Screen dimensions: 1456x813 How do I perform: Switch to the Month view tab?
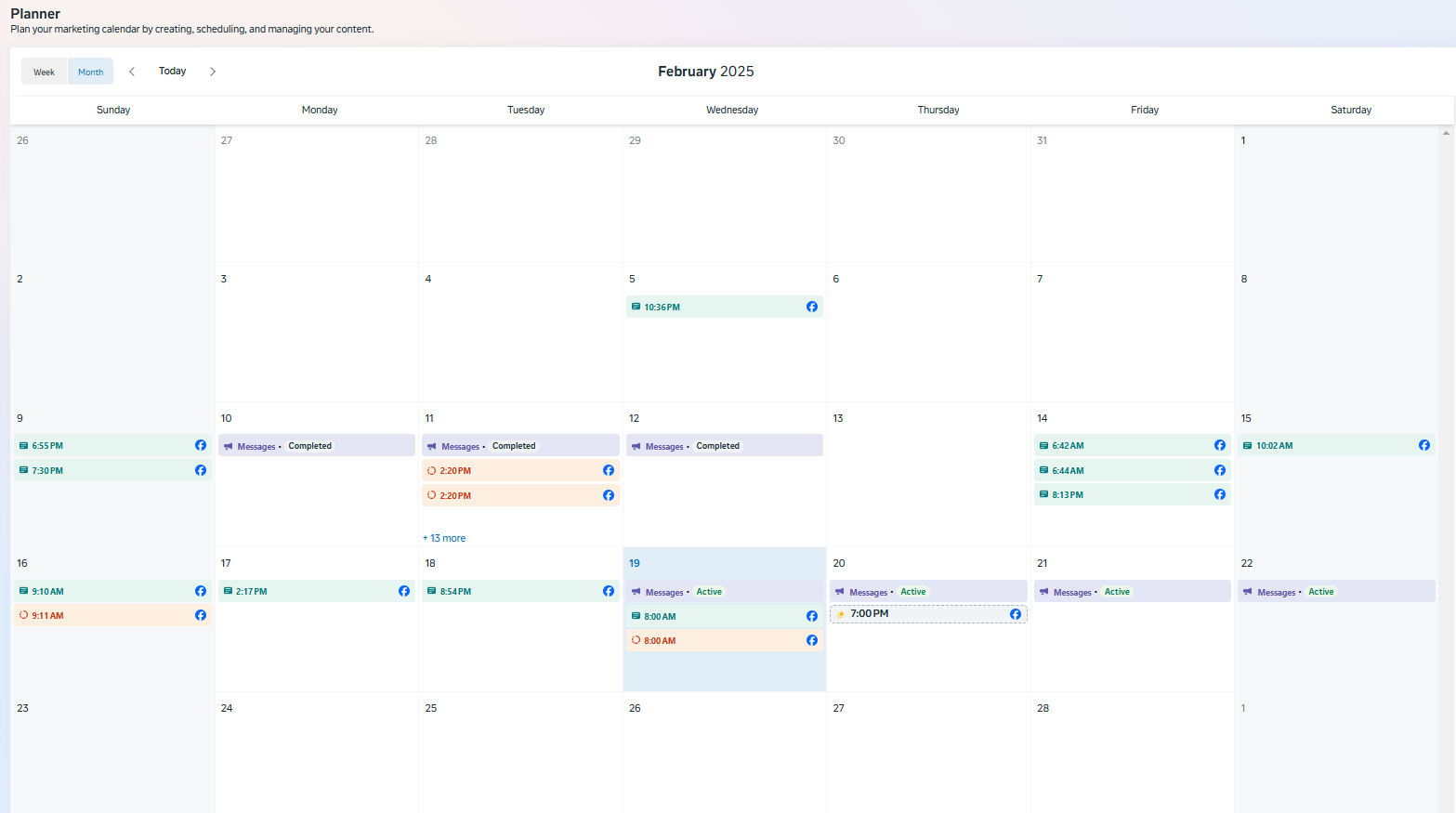(91, 72)
